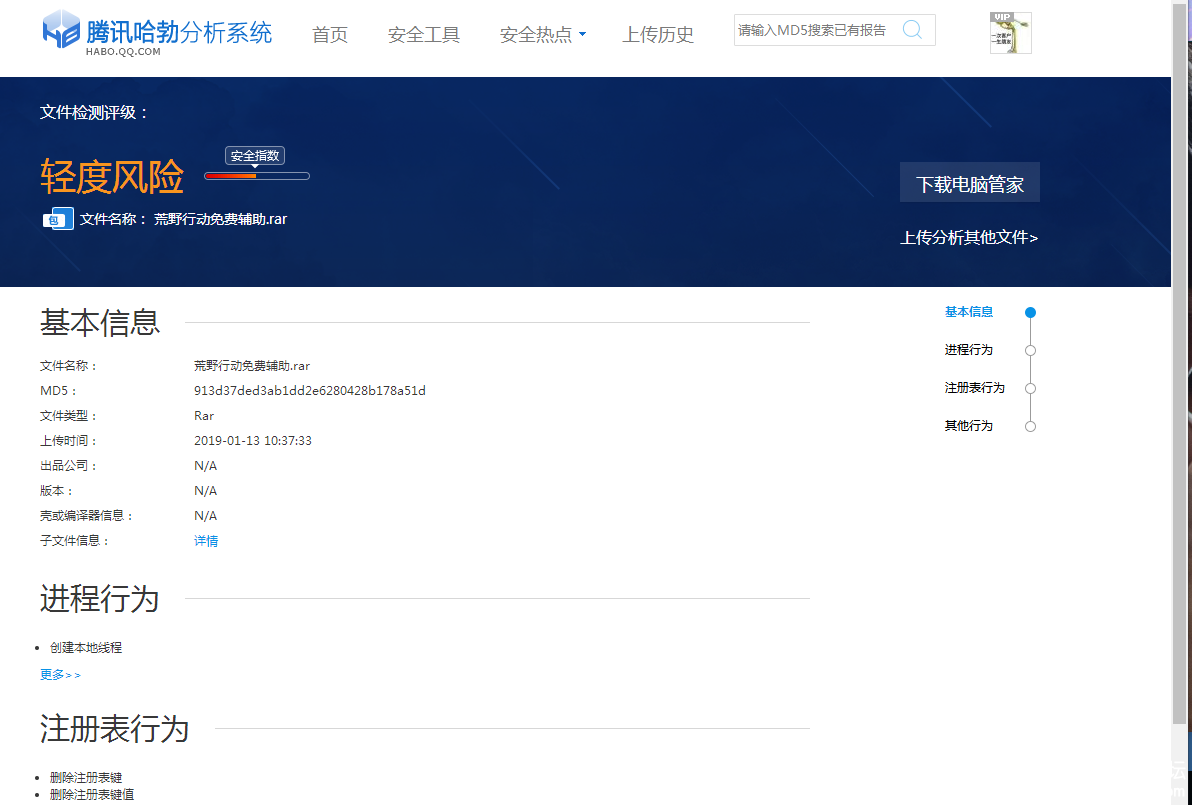1192x805 pixels.
Task: Expand the 安全热点 dropdown menu
Action: click(x=542, y=35)
